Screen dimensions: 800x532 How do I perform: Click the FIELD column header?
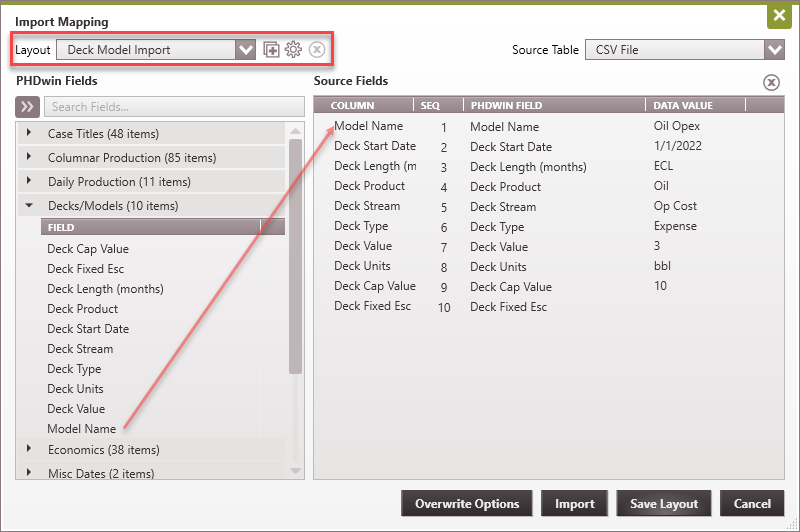click(151, 227)
